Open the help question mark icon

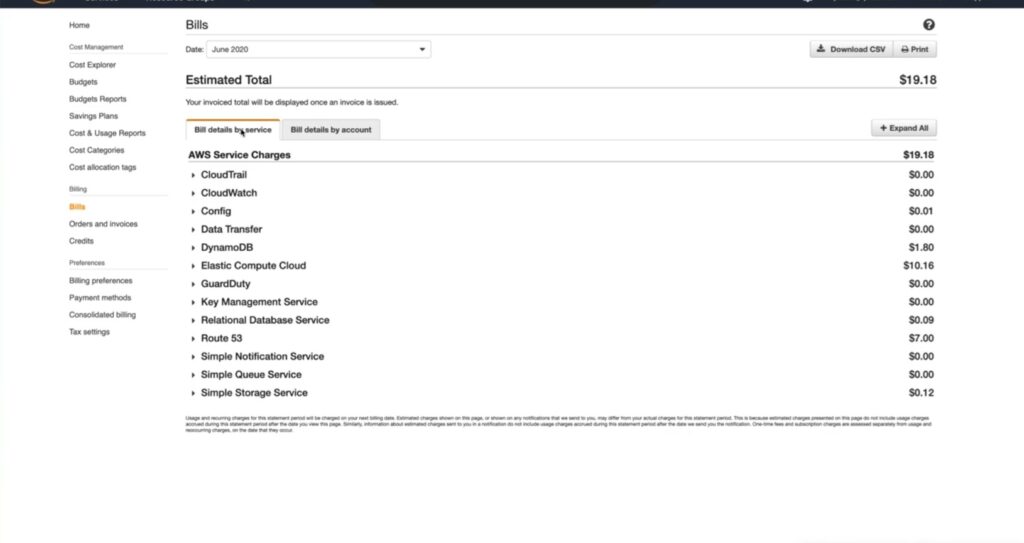[929, 25]
